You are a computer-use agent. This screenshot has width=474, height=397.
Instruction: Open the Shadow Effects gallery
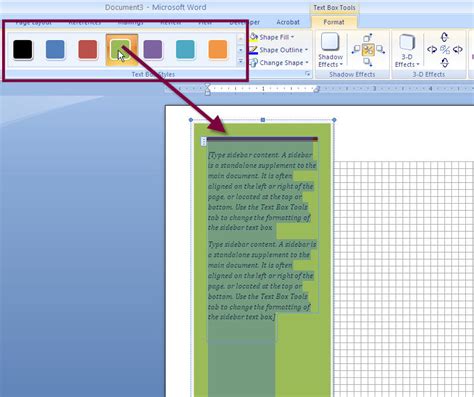pos(330,50)
